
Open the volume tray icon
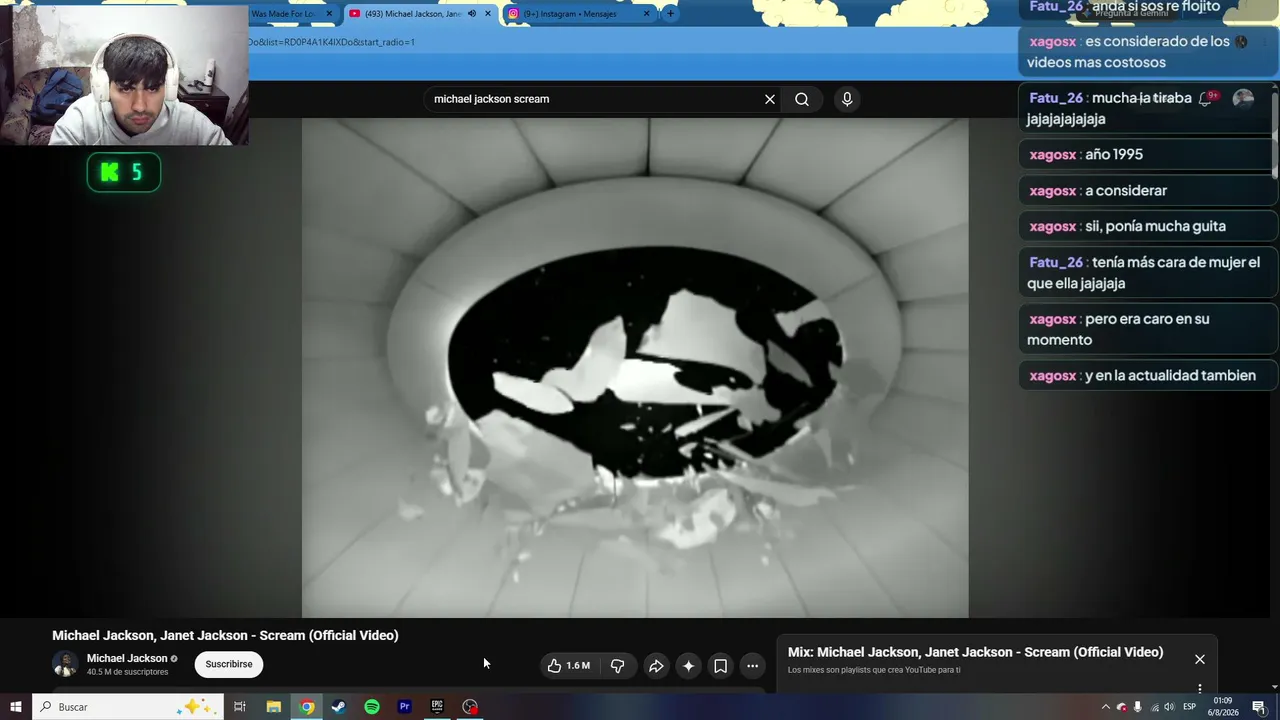pos(1169,707)
